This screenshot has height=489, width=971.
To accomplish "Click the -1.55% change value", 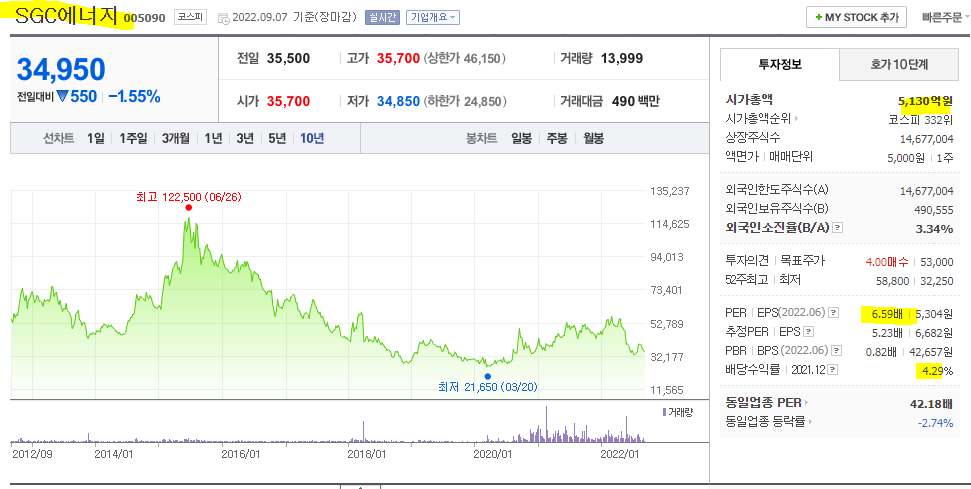I will point(134,96).
